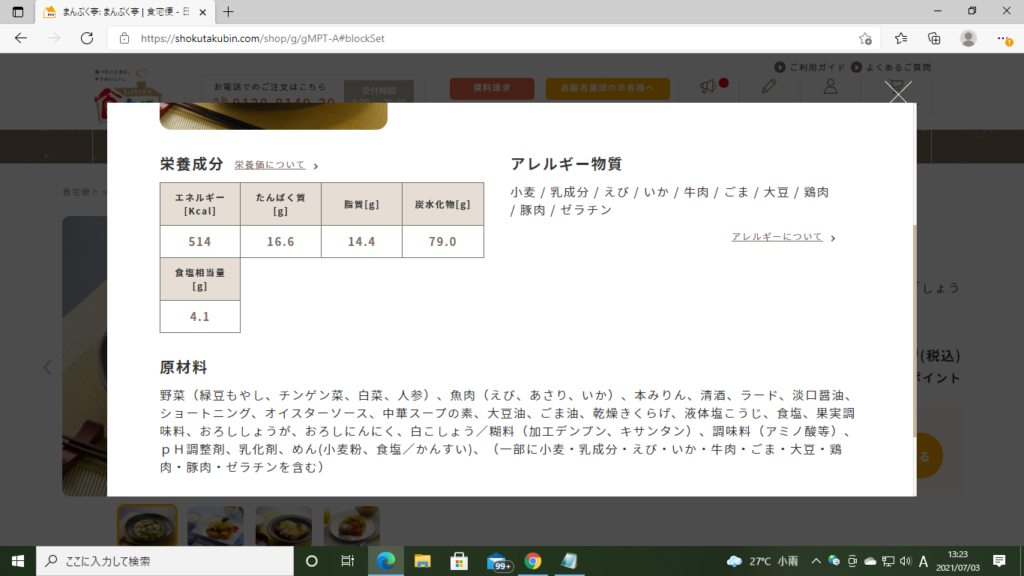
Task: Open the browser profile avatar
Action: click(x=968, y=39)
